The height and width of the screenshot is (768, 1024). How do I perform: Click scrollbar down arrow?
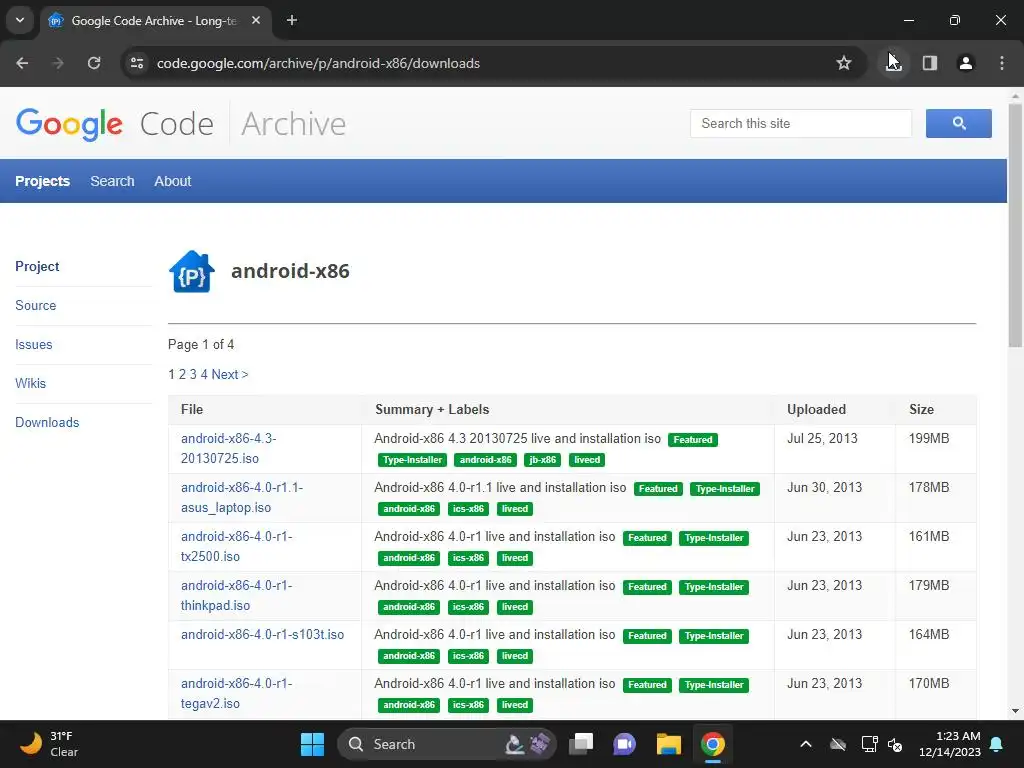click(x=1016, y=711)
